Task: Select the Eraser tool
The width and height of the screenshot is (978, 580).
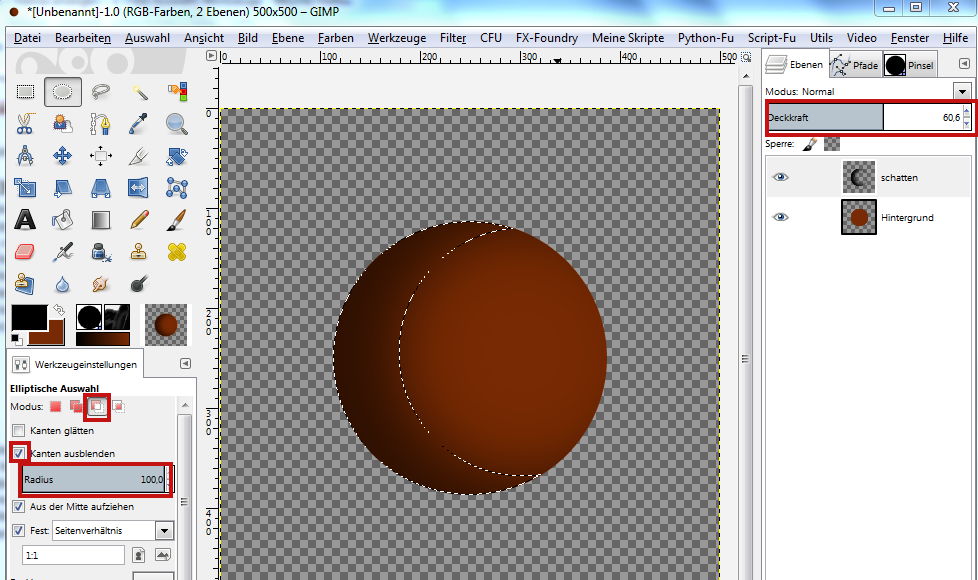Action: (25, 251)
